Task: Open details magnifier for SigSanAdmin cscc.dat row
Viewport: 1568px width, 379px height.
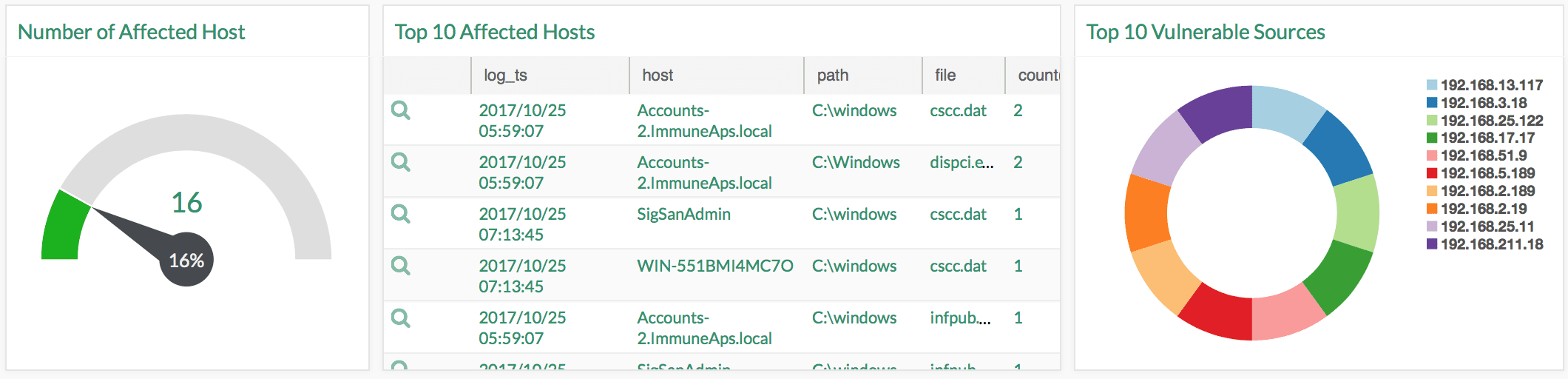Action: [x=401, y=214]
